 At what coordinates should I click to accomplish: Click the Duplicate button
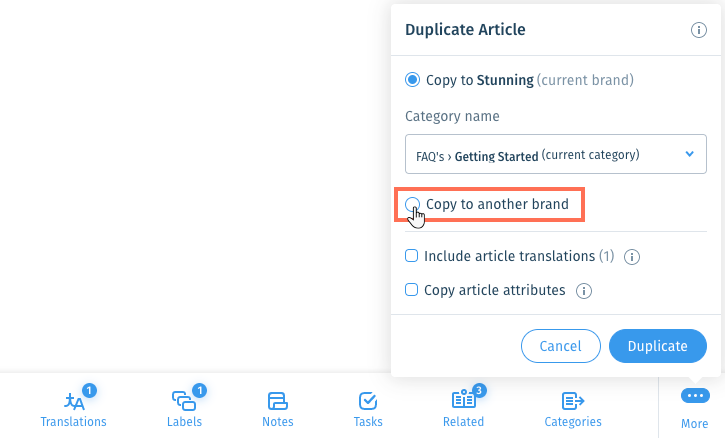pos(657,346)
